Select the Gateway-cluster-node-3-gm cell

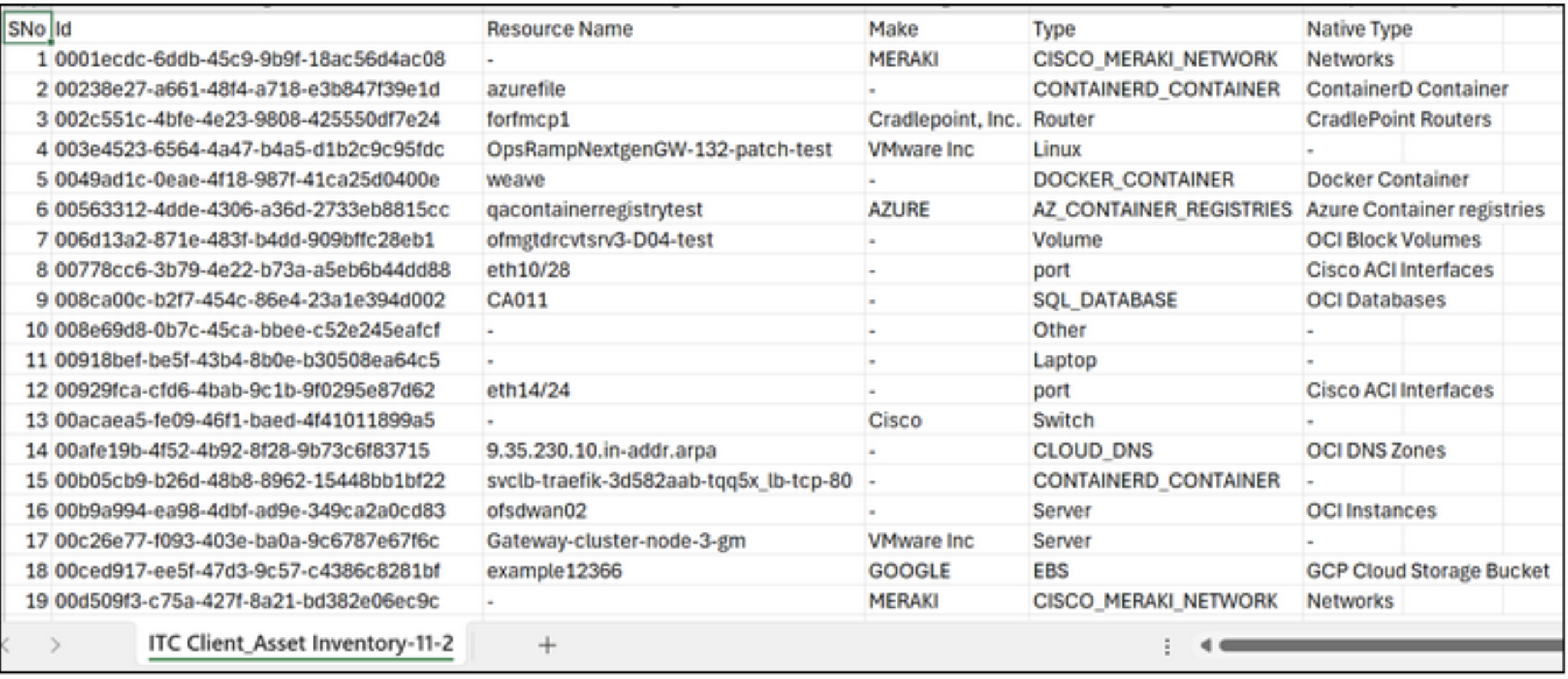point(615,541)
